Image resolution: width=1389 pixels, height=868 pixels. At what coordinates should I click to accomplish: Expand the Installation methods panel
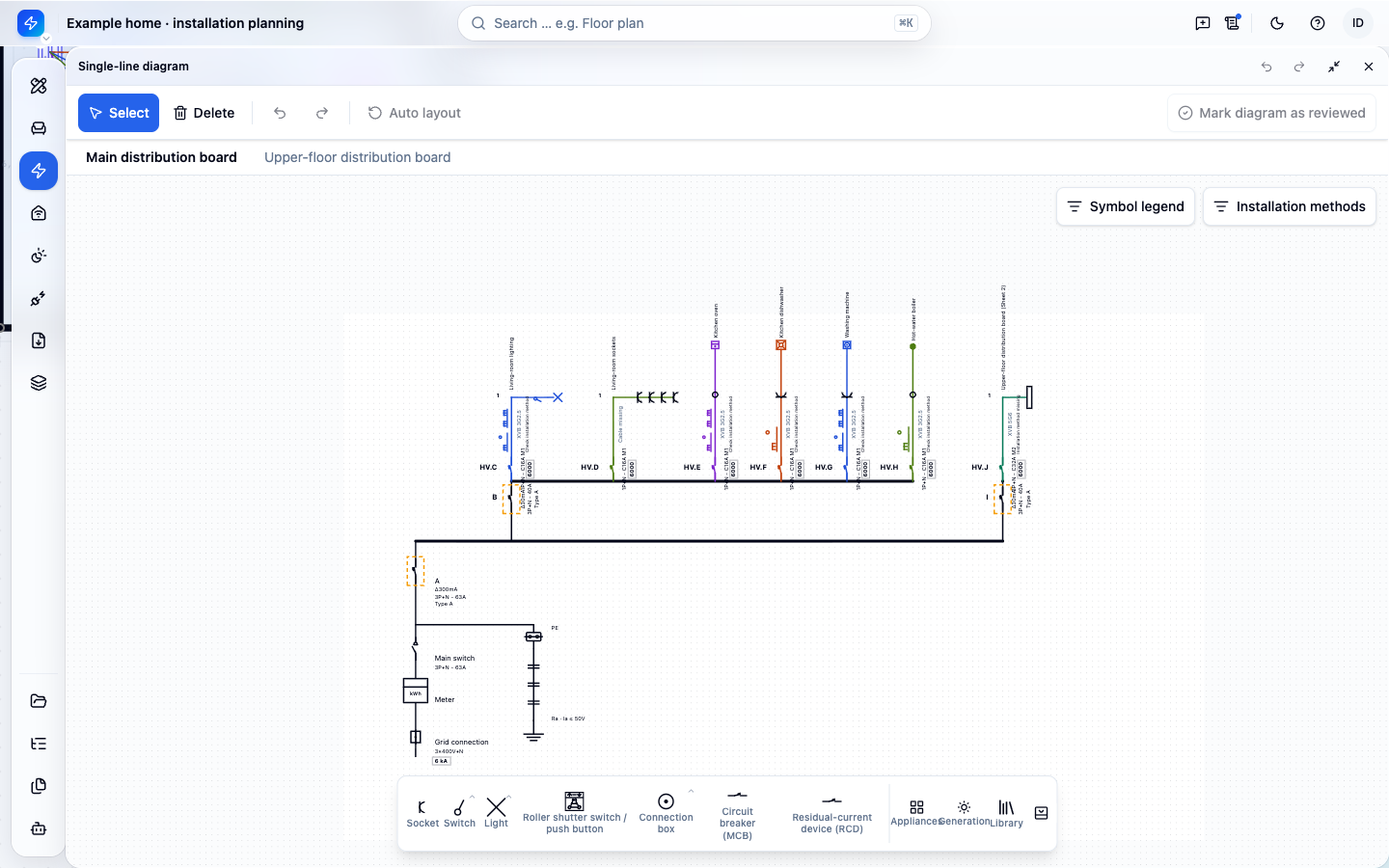click(x=1289, y=206)
